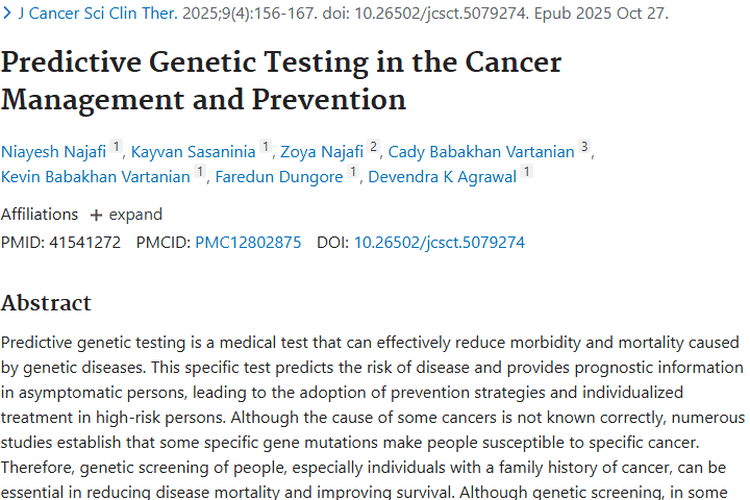Open the PMC12802875 full-text link
This screenshot has height=500, width=750.
point(248,242)
